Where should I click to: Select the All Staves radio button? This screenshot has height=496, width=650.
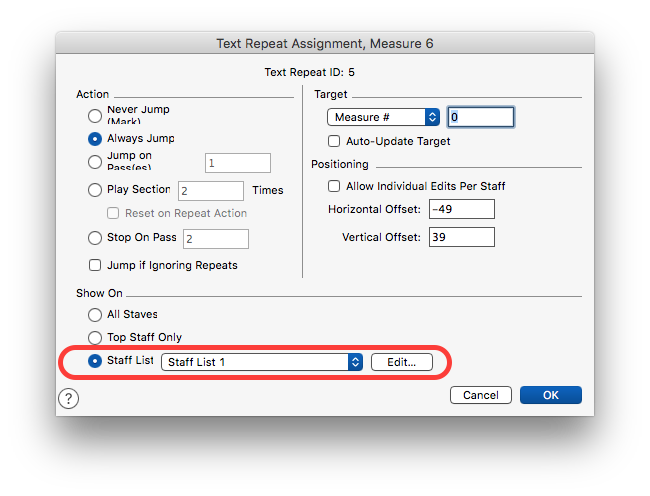coord(95,315)
